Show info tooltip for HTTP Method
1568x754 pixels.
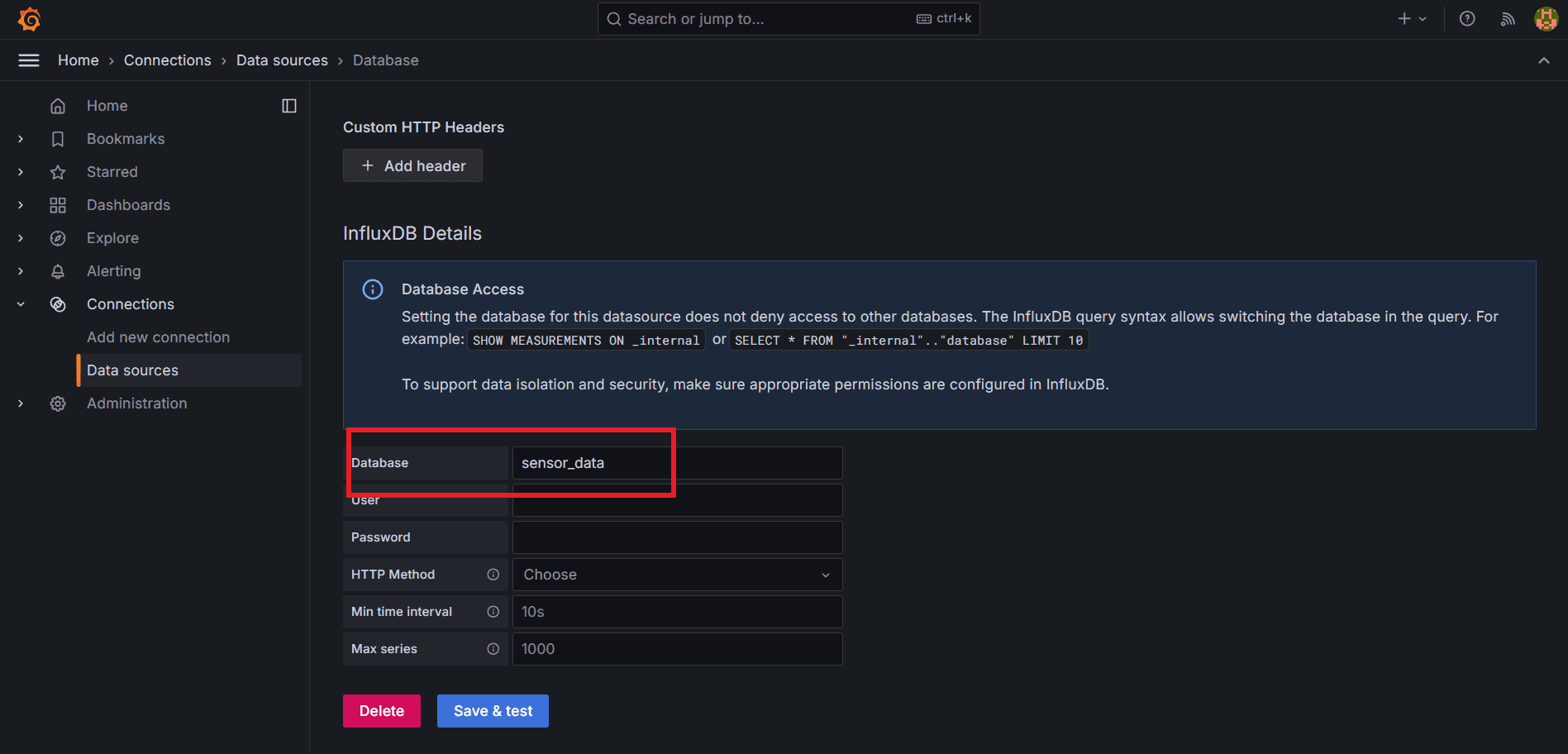(x=493, y=575)
